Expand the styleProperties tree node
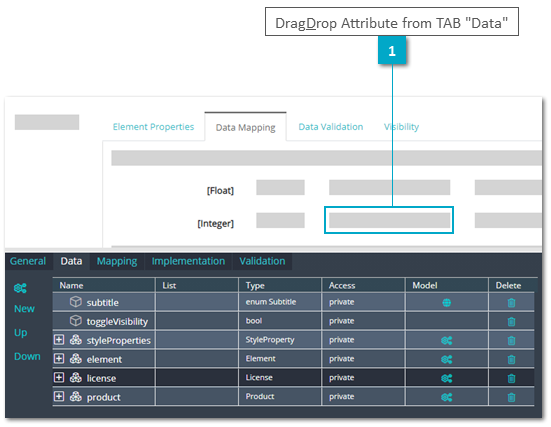 [x=59, y=340]
